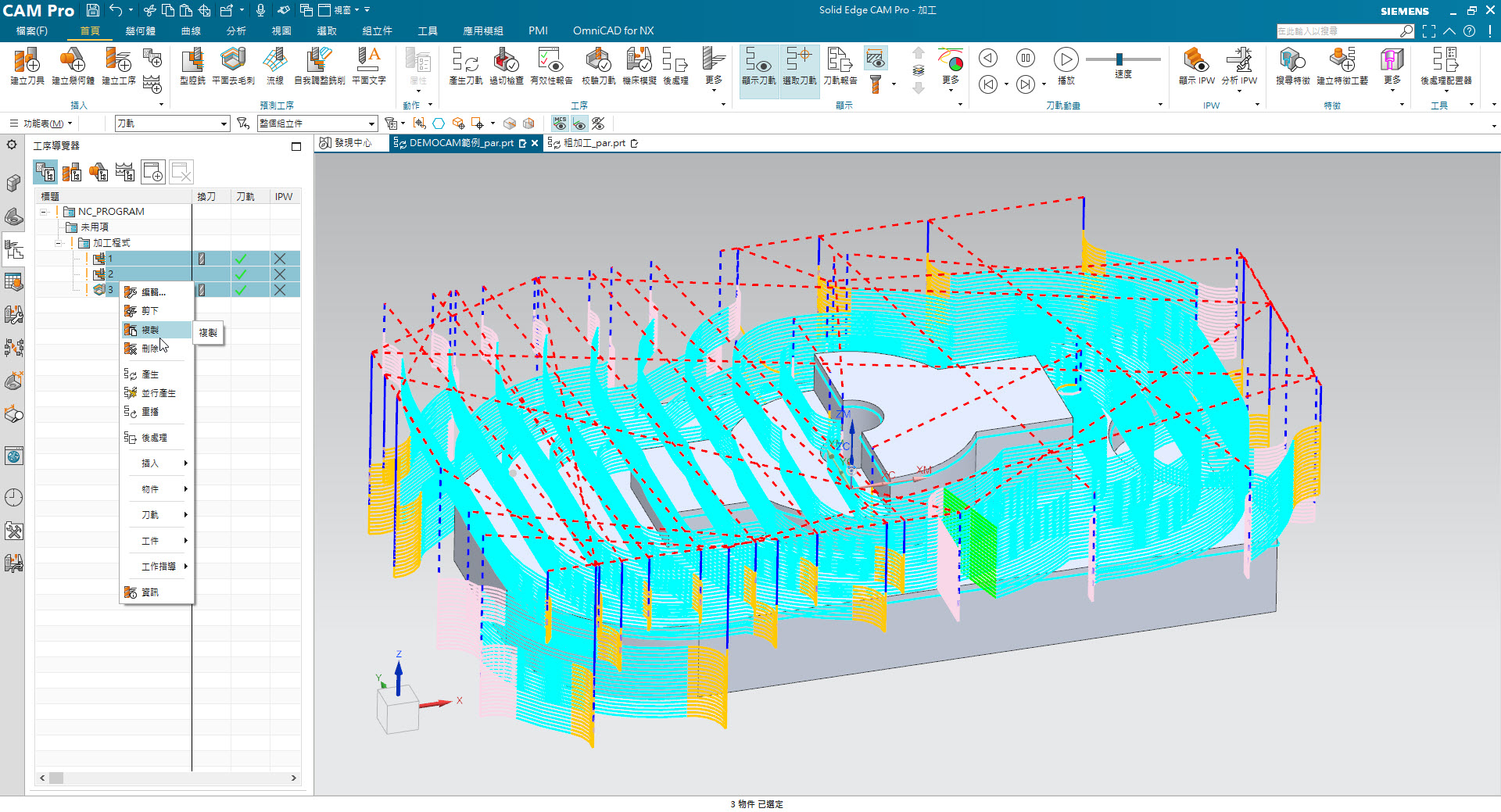1501x812 pixels.
Task: Jump to next operation in animation
Action: tap(1026, 84)
